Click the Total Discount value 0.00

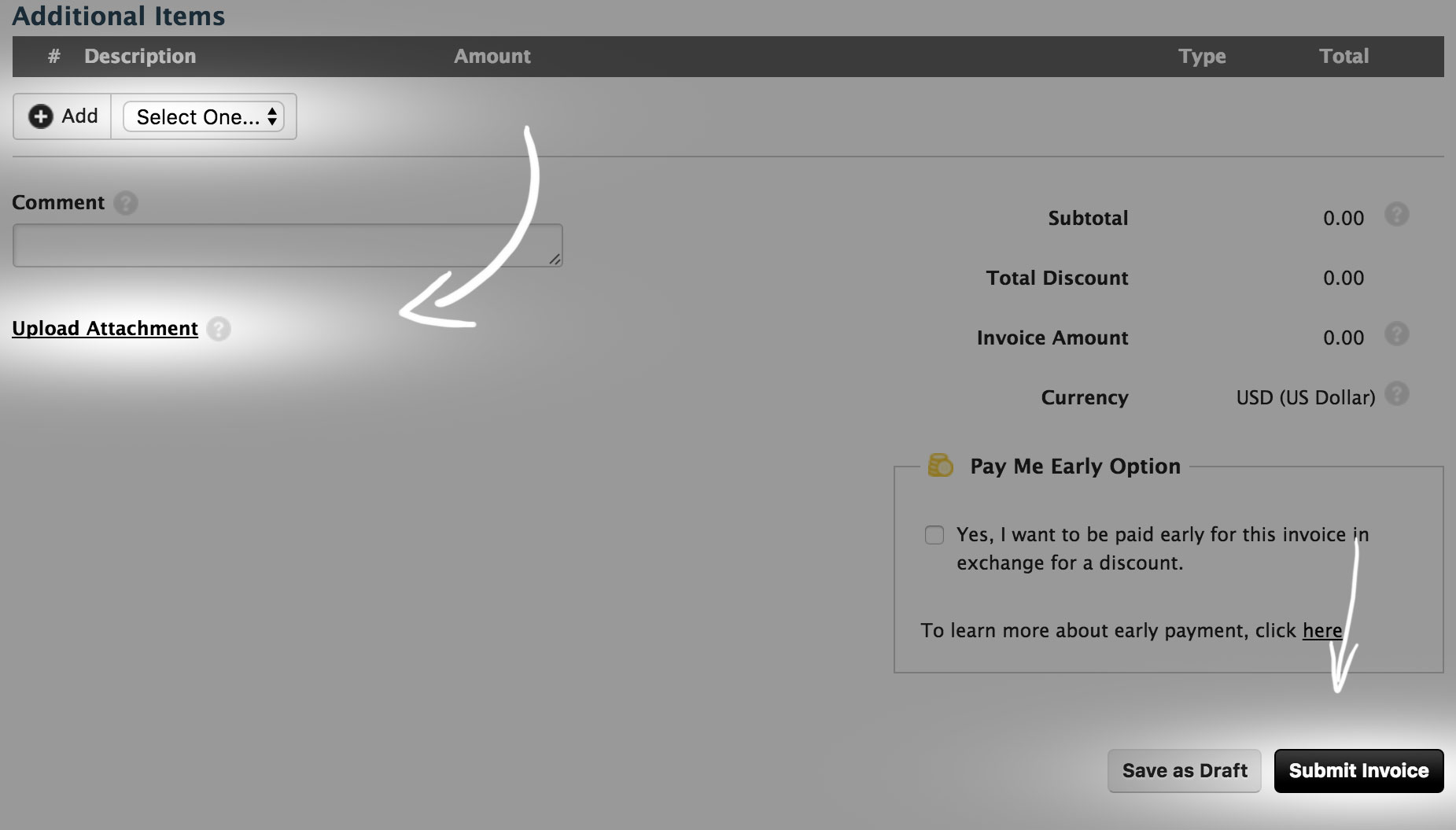point(1344,279)
